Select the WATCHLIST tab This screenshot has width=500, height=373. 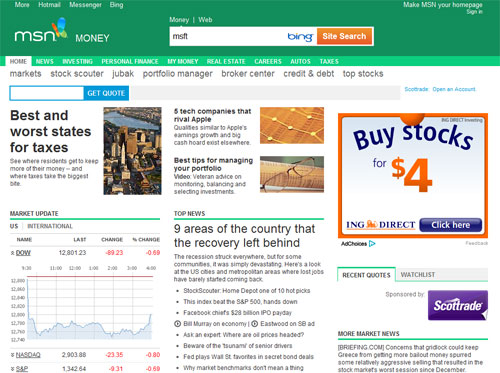[418, 275]
